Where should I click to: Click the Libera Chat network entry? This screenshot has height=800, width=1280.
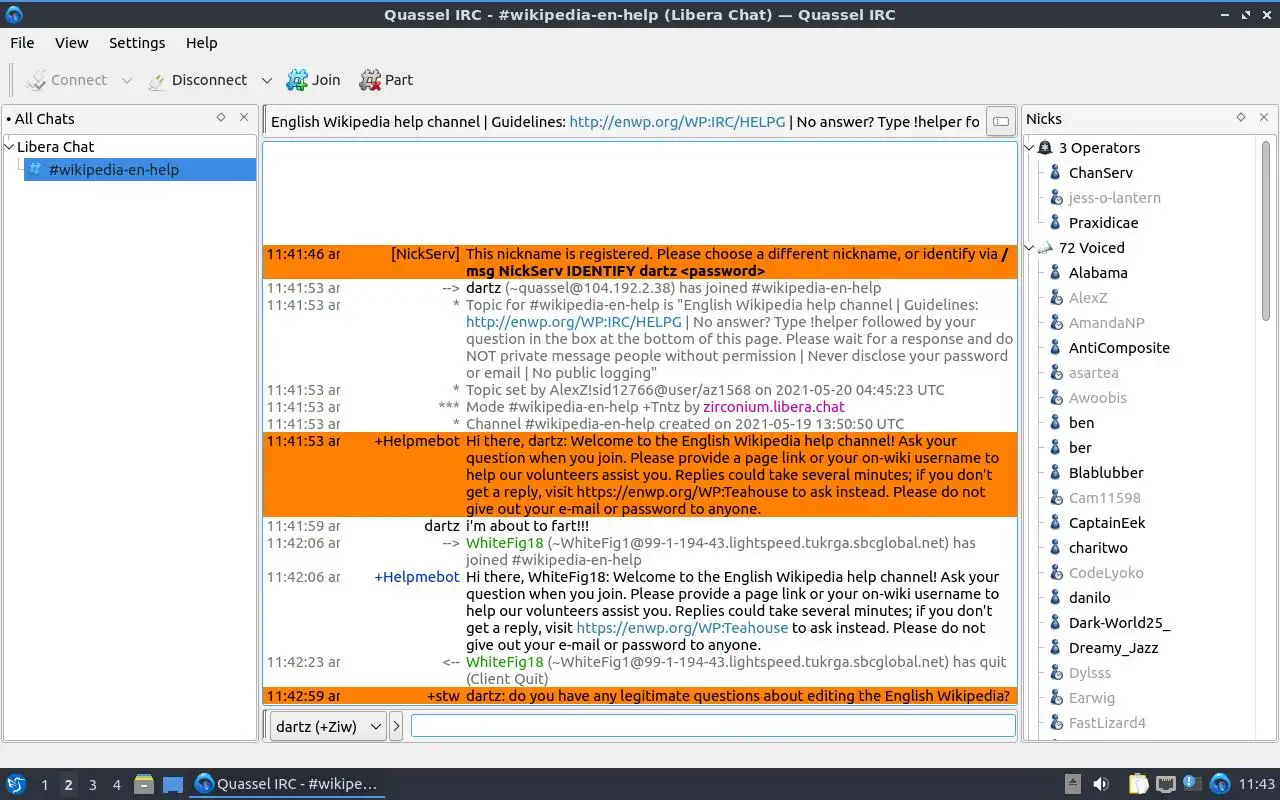pos(55,147)
